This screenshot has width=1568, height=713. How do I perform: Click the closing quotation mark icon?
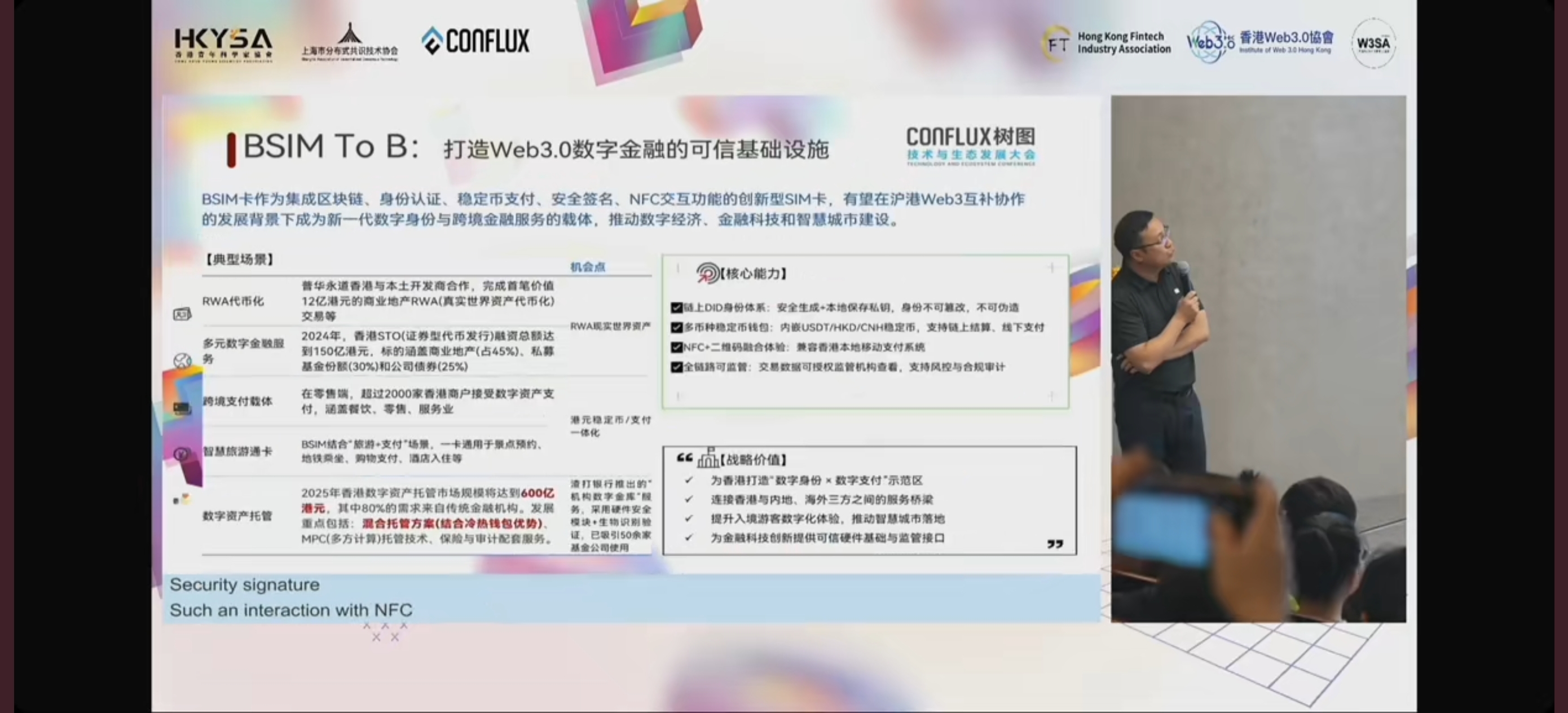point(1055,544)
